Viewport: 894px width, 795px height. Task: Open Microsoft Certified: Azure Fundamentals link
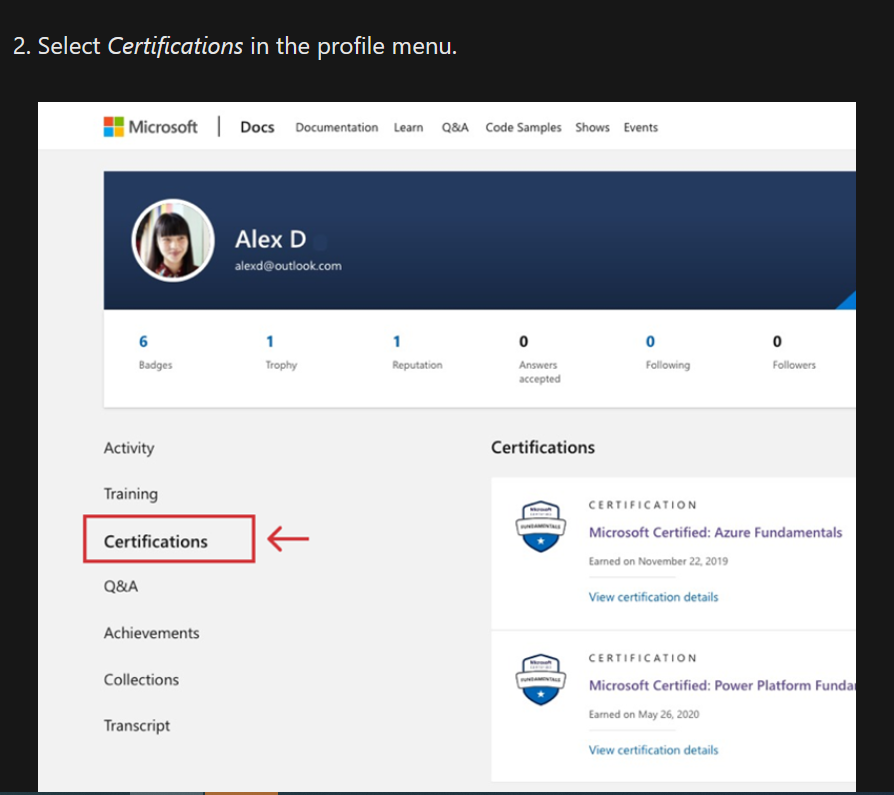click(x=716, y=532)
